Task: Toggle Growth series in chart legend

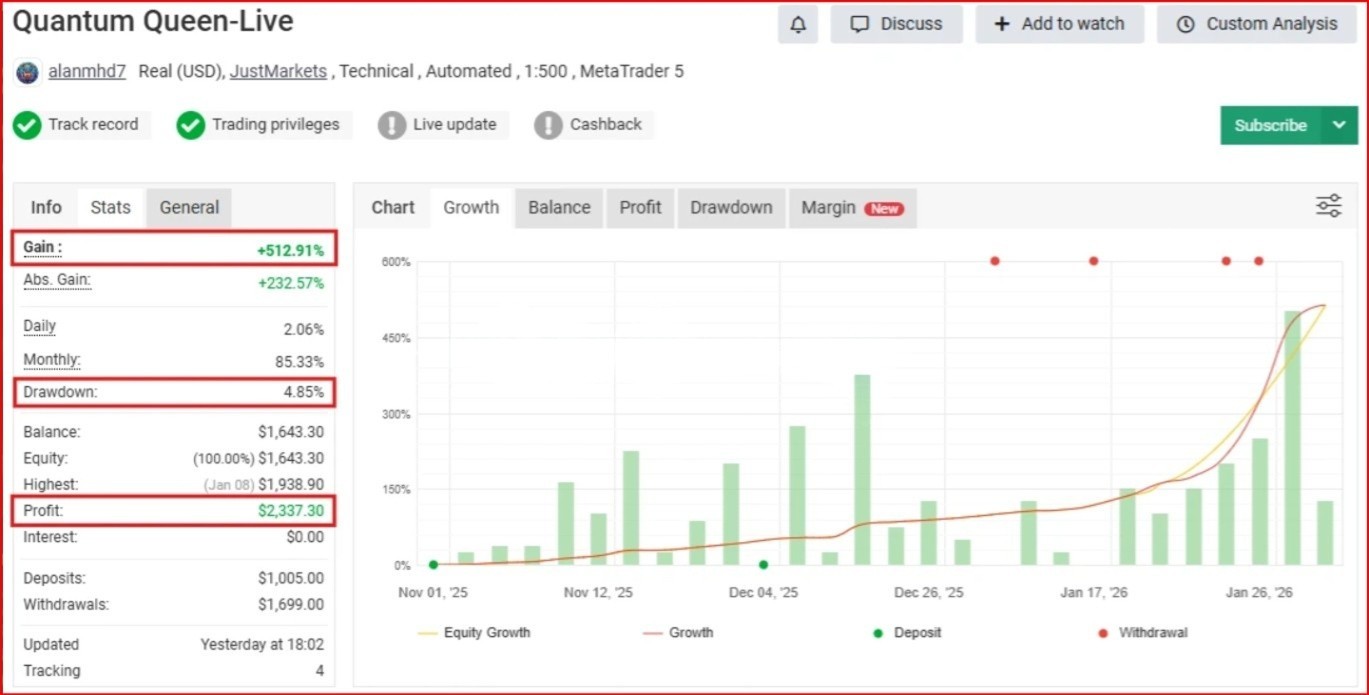Action: pyautogui.click(x=678, y=633)
